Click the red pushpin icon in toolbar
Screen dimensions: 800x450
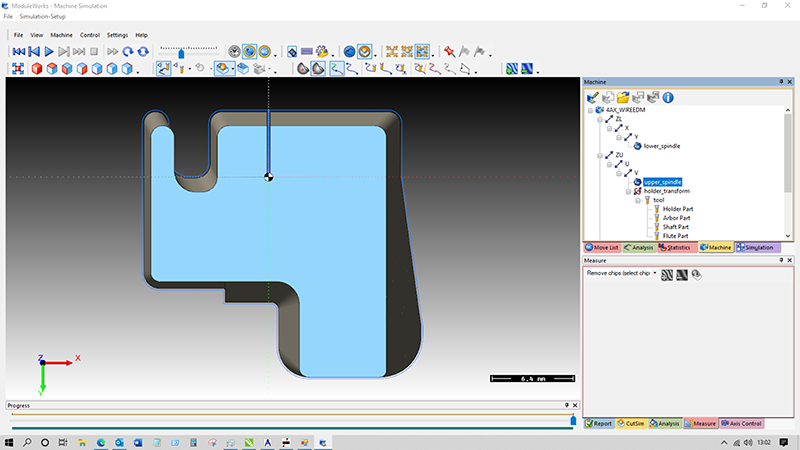pos(449,51)
